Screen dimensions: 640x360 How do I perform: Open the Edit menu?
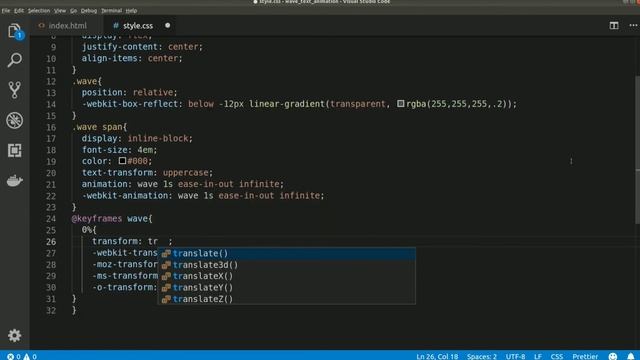coord(19,11)
